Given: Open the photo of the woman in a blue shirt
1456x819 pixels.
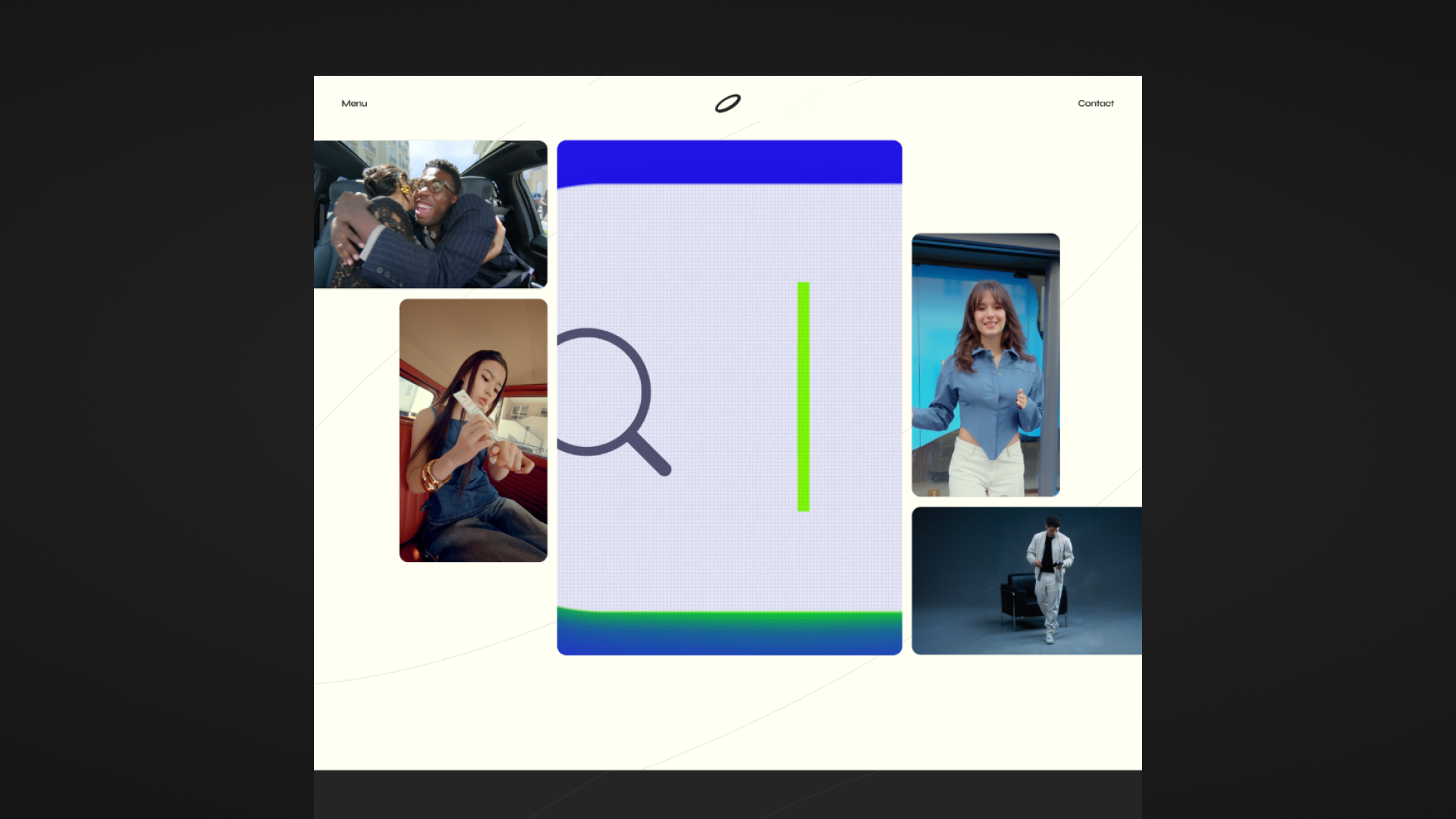Looking at the screenshot, I should coord(986,365).
